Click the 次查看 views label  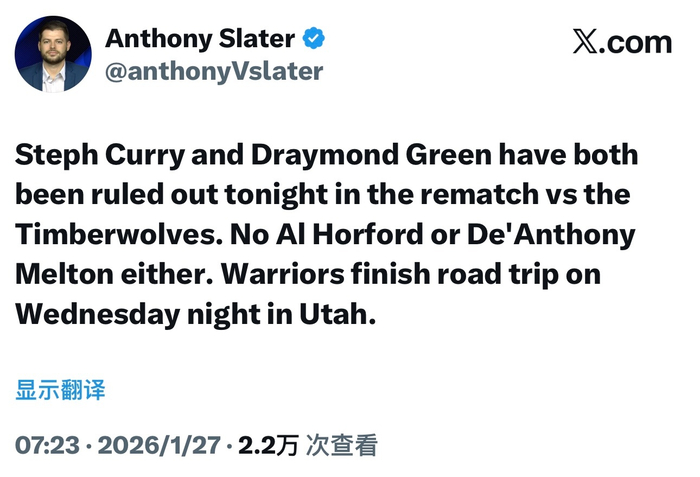(x=341, y=445)
